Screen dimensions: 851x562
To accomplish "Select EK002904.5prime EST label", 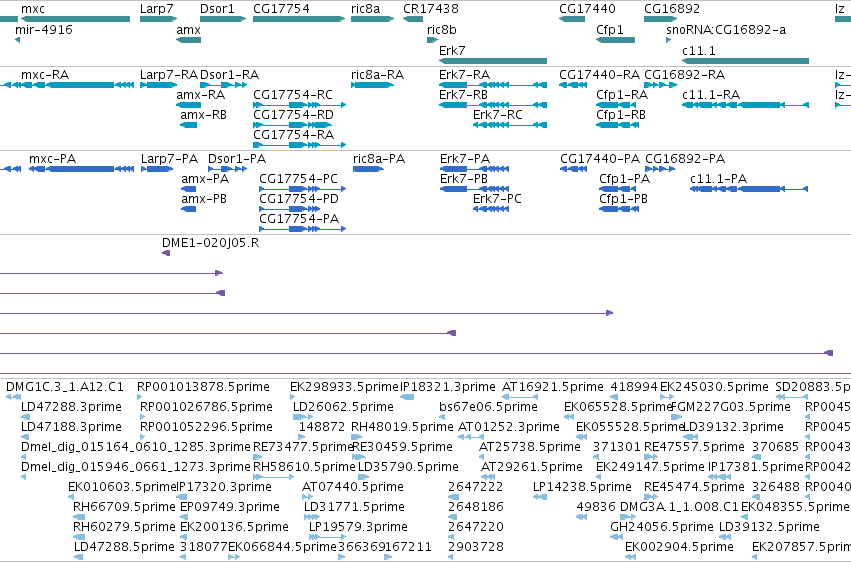I will tap(679, 547).
